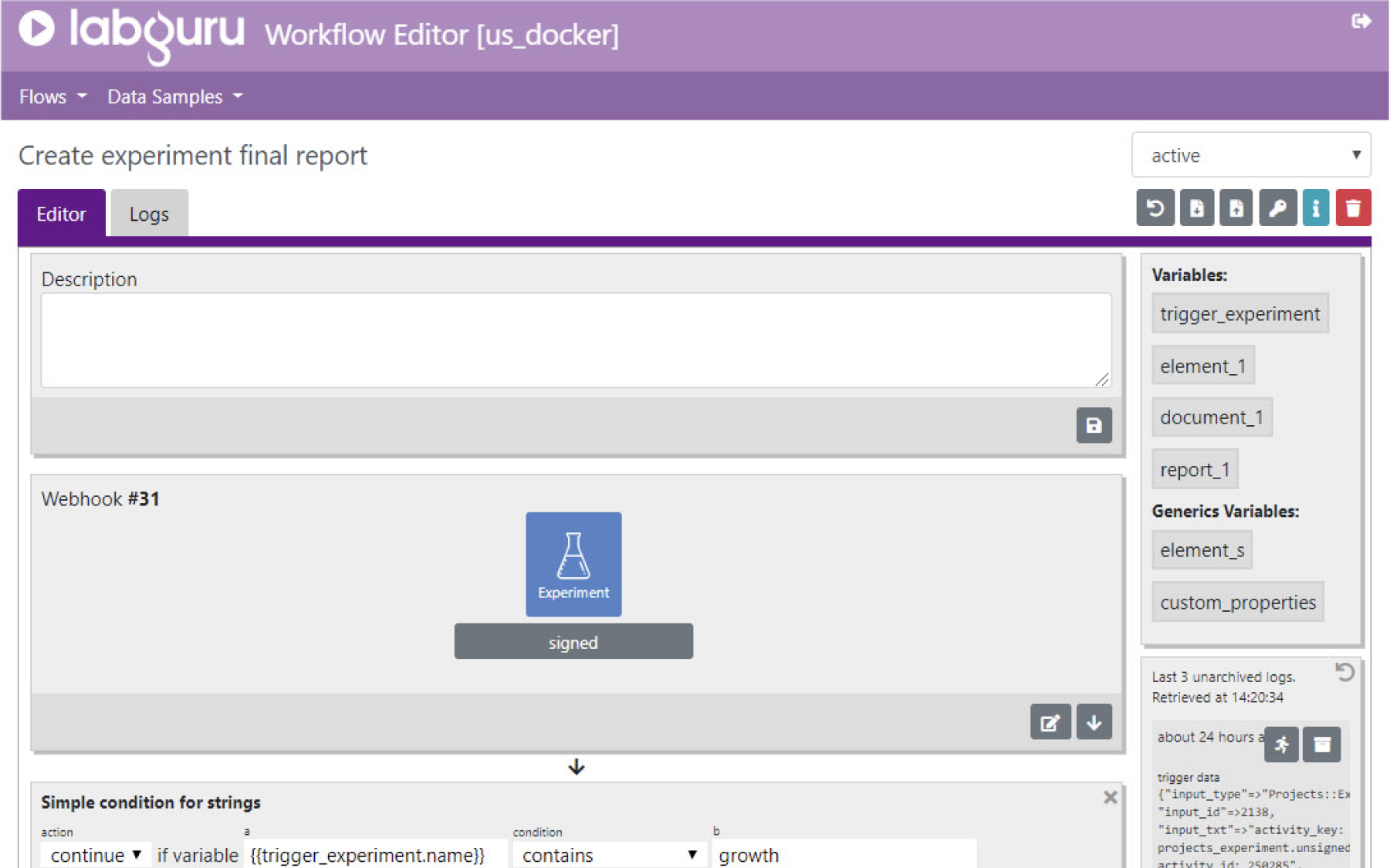
Task: Click the key icon in the toolbar
Action: tap(1277, 208)
